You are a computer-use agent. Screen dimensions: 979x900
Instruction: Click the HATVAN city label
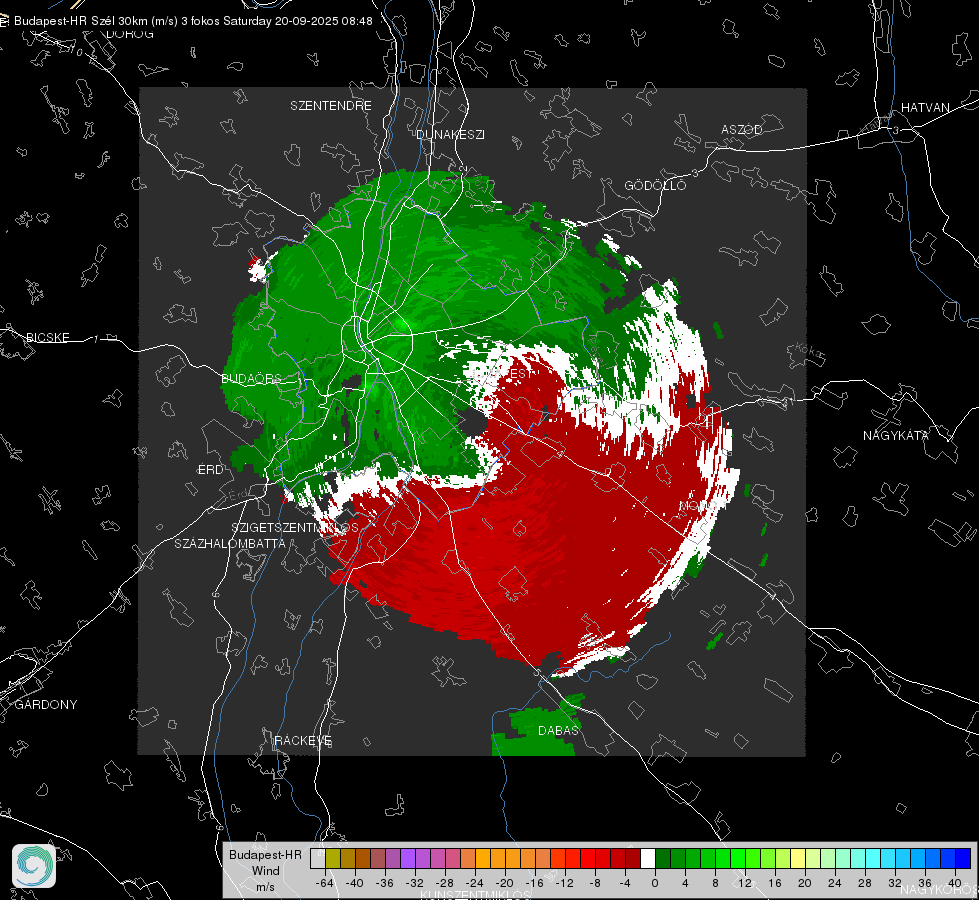coord(925,107)
